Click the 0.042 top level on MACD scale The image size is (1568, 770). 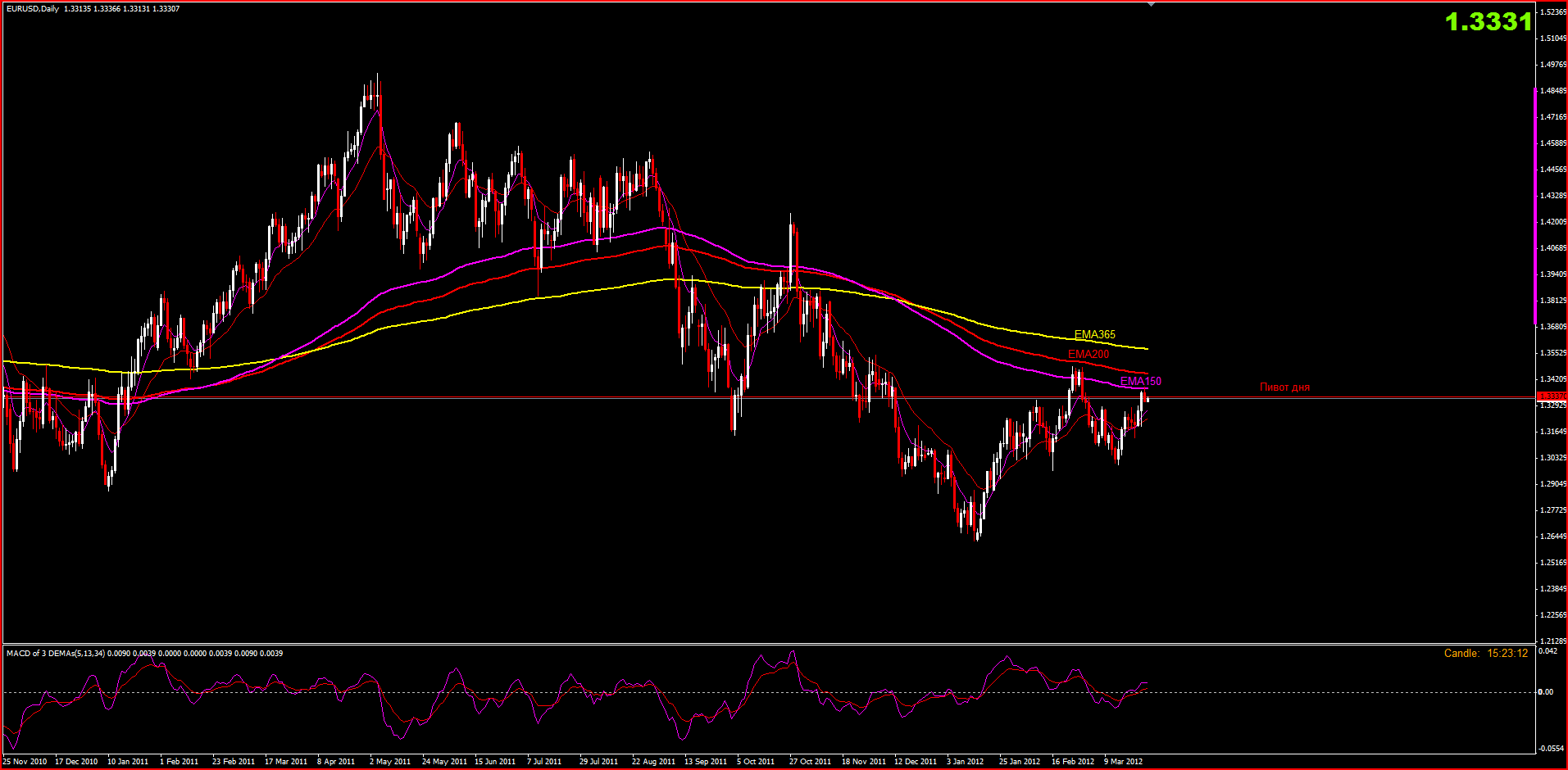(1547, 651)
